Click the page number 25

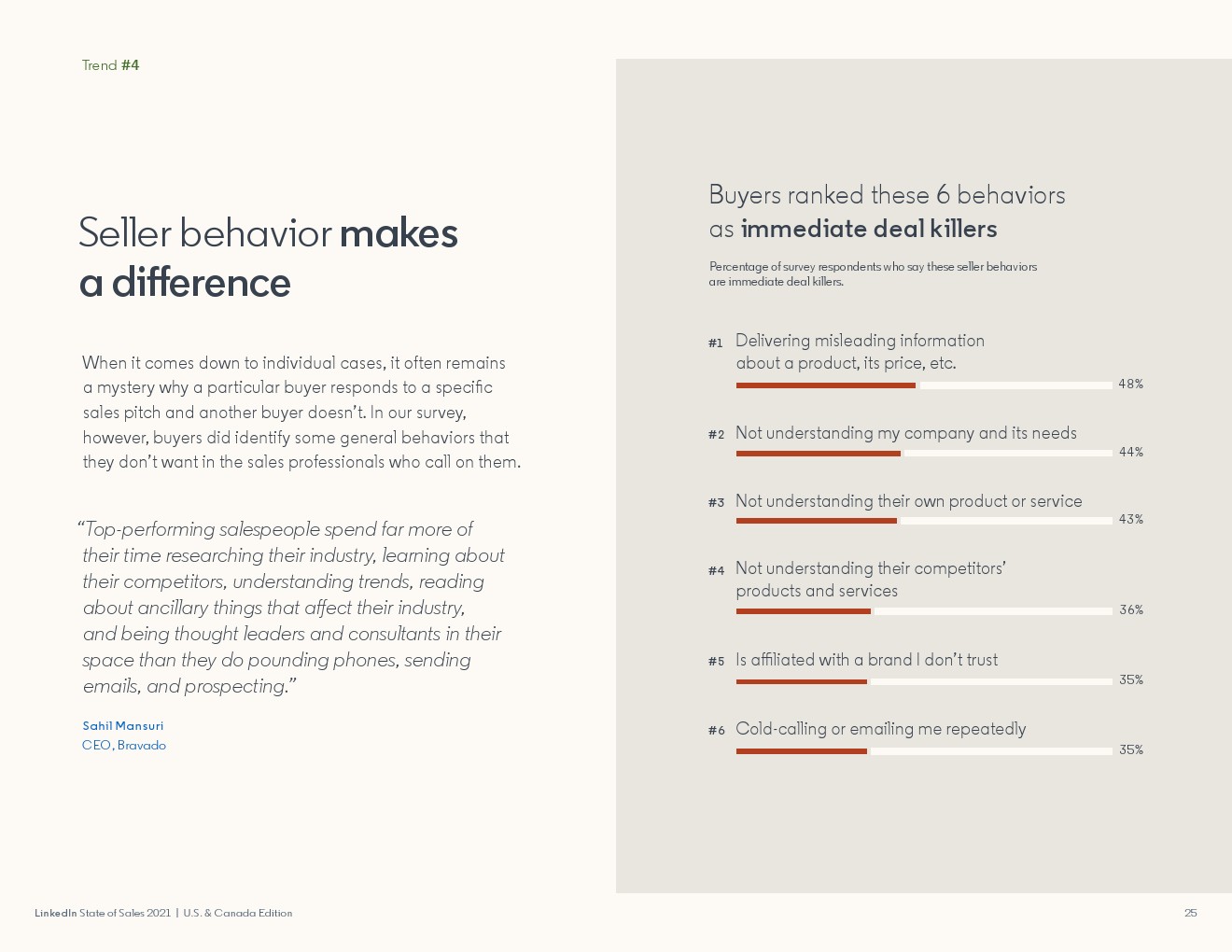coord(1190,913)
